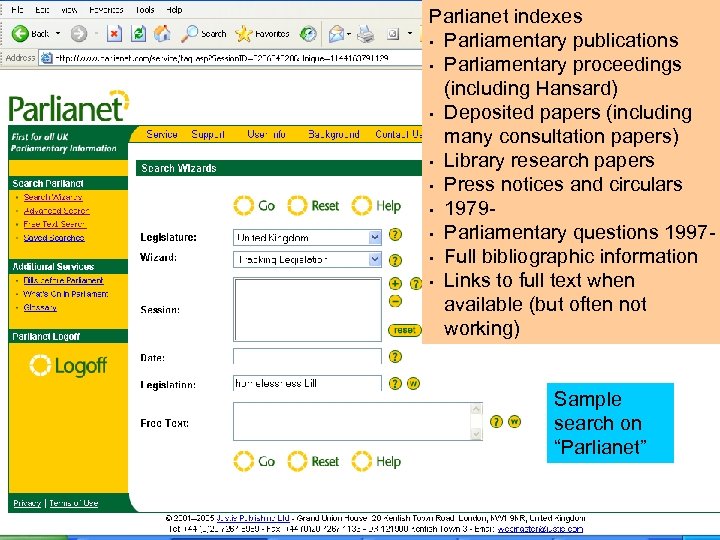Click the W wizard icon next to Legislation
Image resolution: width=720 pixels, height=540 pixels.
(x=413, y=383)
